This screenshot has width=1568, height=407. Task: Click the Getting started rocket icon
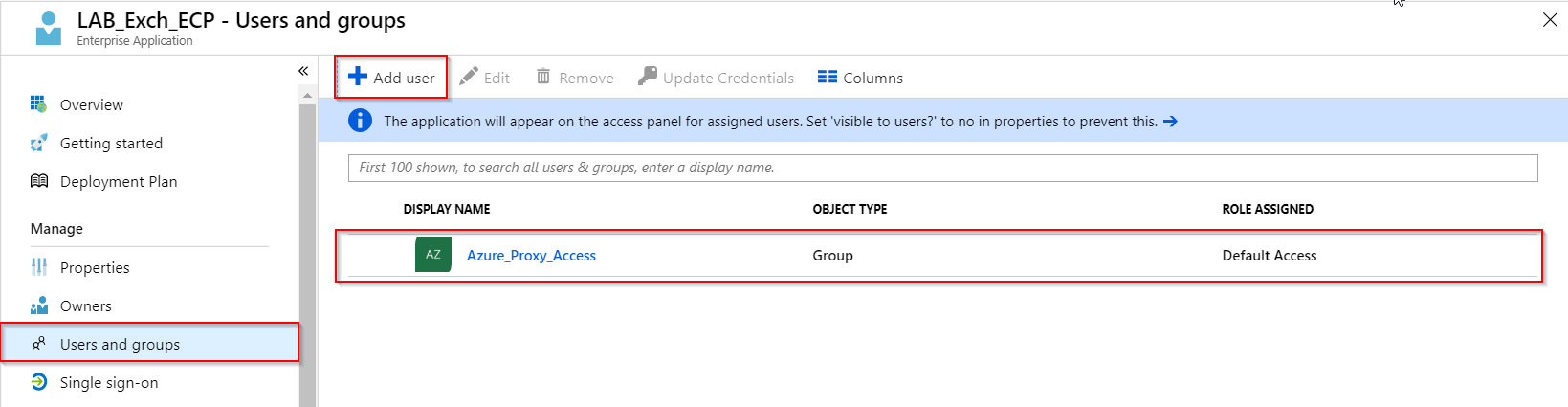click(x=38, y=143)
